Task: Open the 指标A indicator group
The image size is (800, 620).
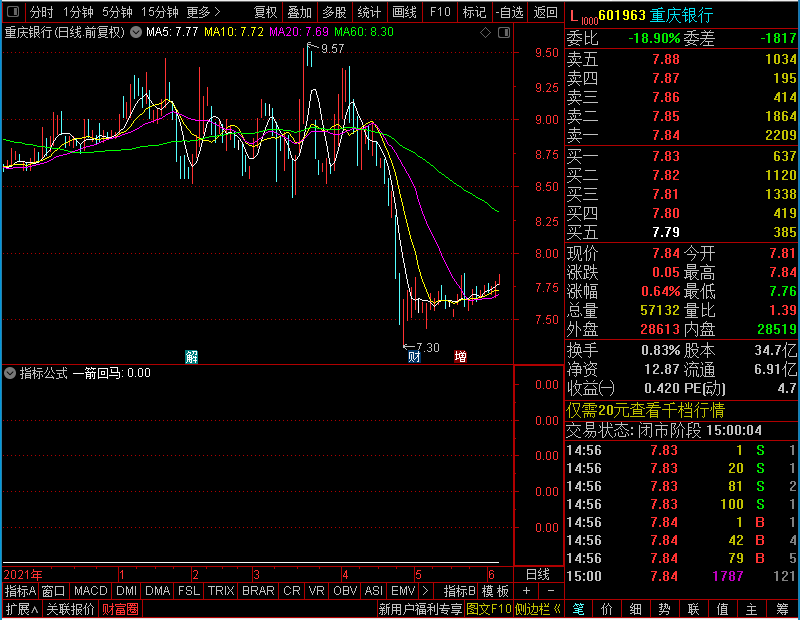Action: [x=20, y=591]
